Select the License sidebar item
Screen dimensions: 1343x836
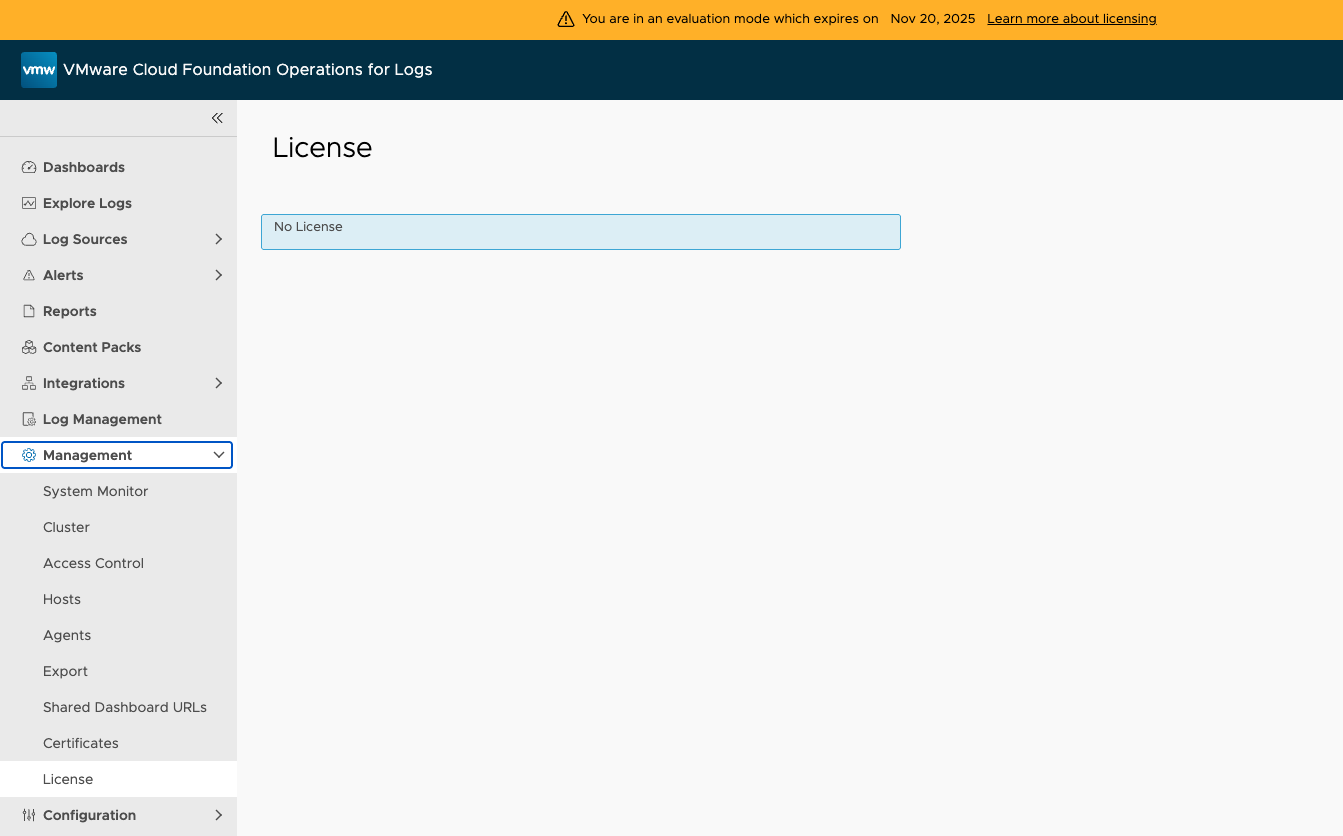(x=118, y=779)
